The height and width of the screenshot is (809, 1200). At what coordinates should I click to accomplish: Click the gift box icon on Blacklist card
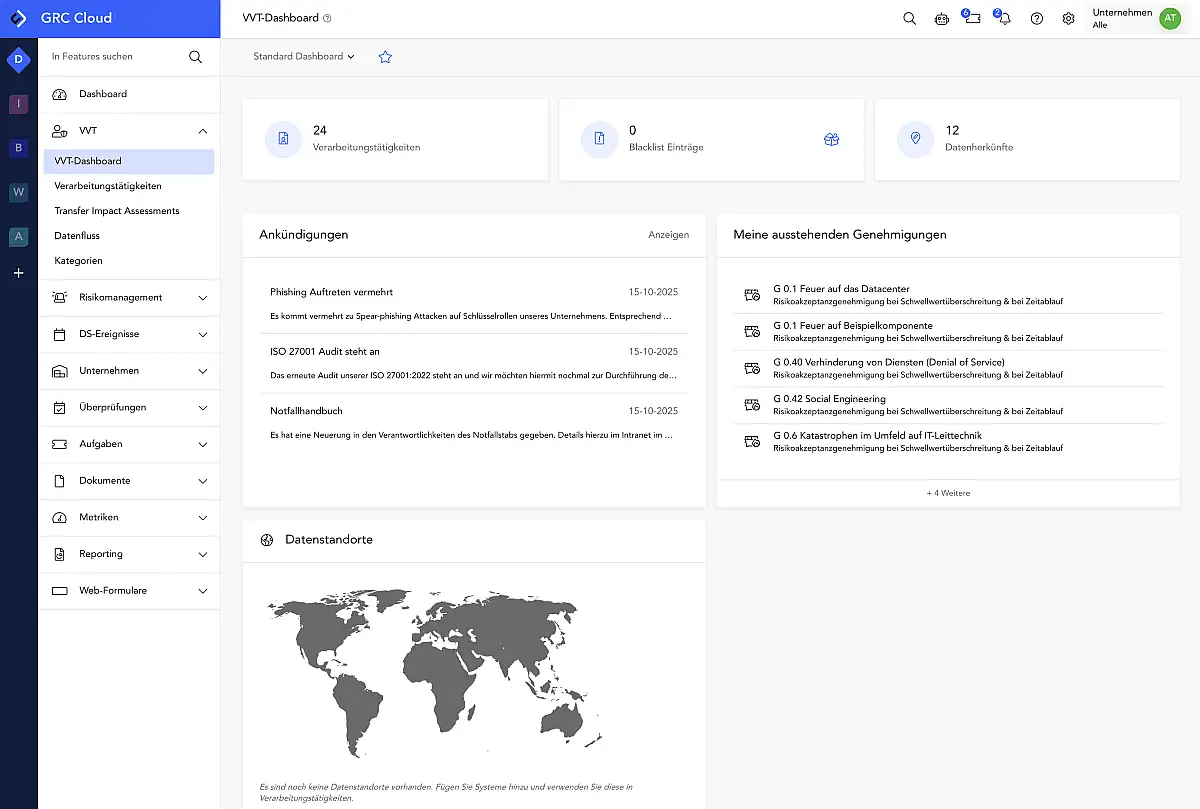(831, 140)
